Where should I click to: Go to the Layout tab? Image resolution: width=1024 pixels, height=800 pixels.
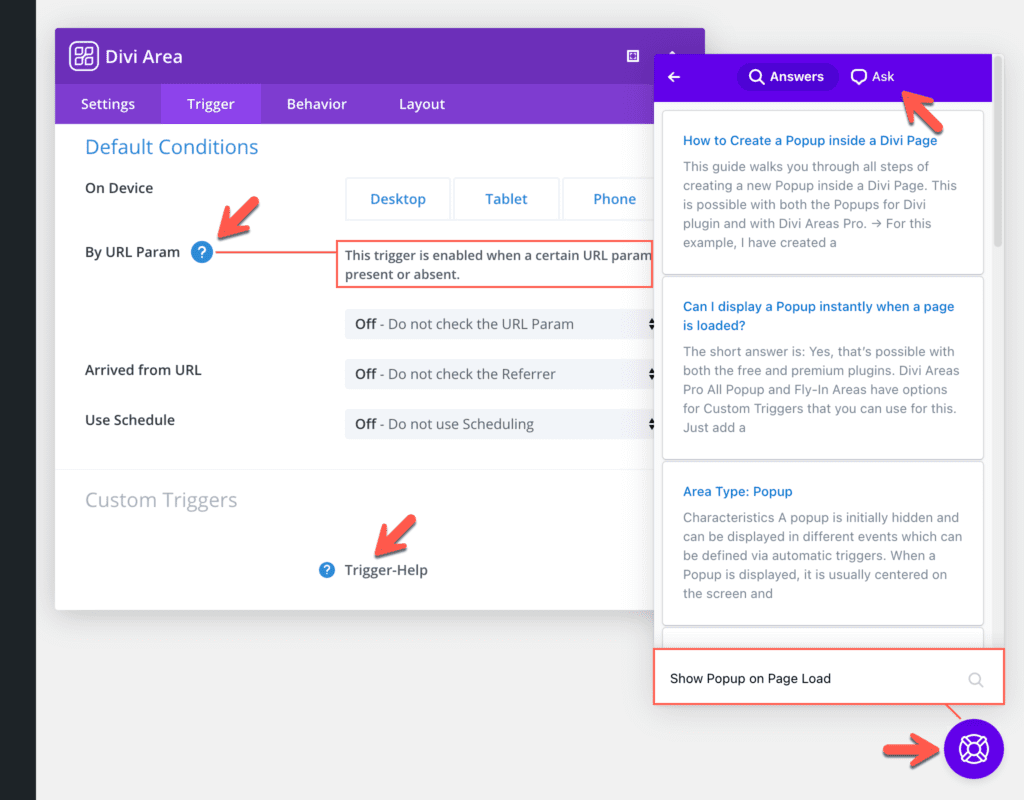point(422,104)
